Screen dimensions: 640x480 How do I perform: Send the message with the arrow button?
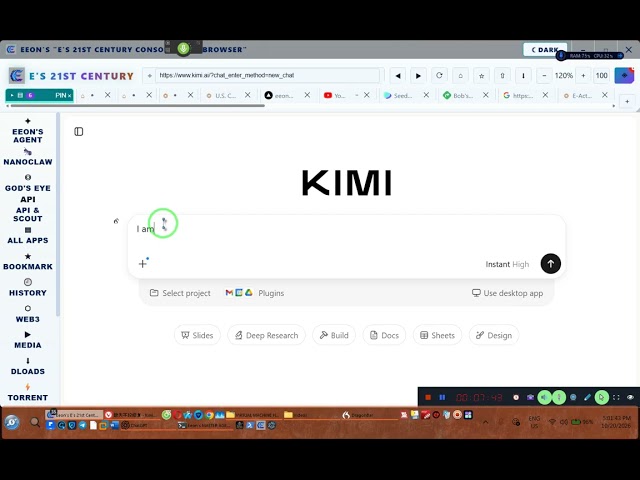click(551, 264)
